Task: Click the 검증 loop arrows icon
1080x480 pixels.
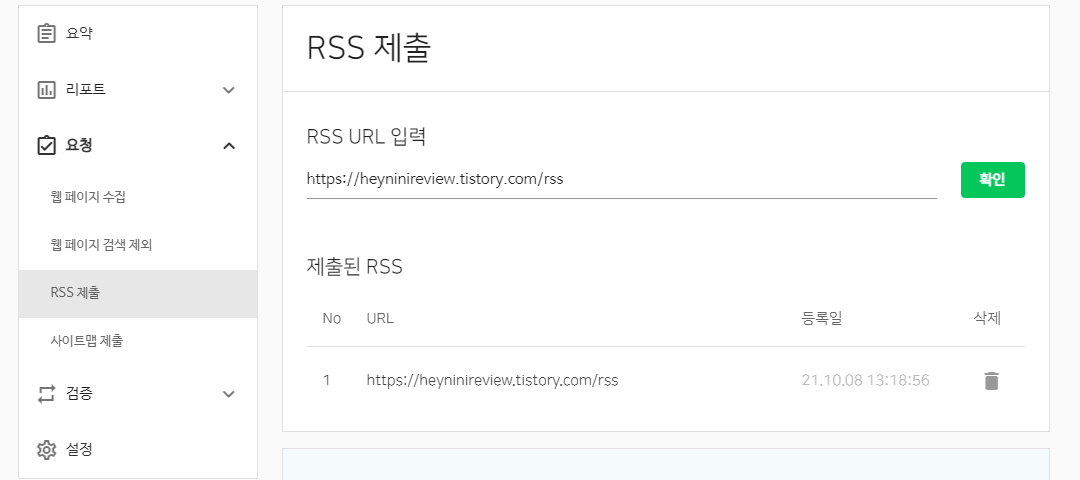Action: click(46, 394)
